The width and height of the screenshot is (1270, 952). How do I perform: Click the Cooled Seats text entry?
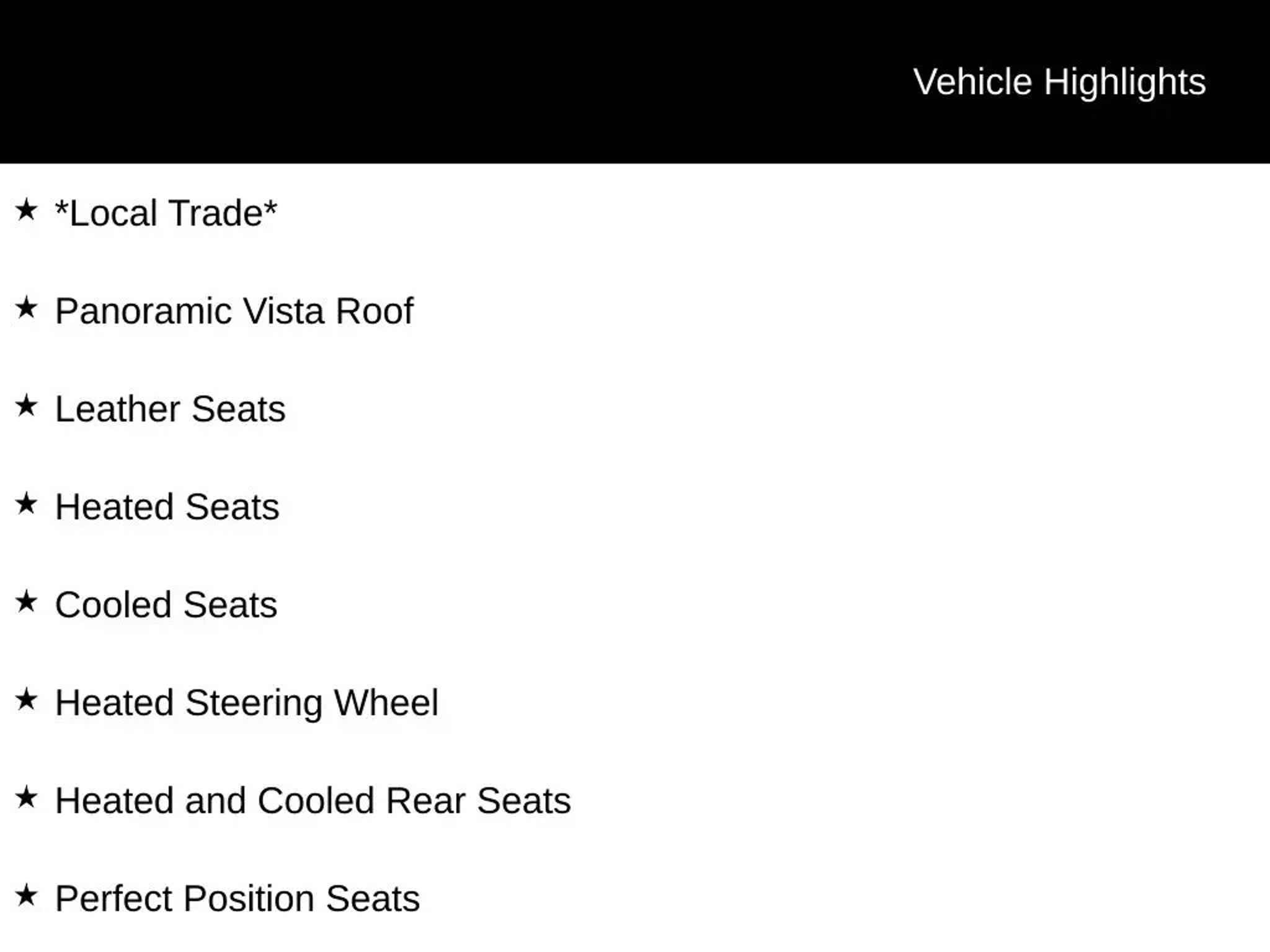[166, 605]
